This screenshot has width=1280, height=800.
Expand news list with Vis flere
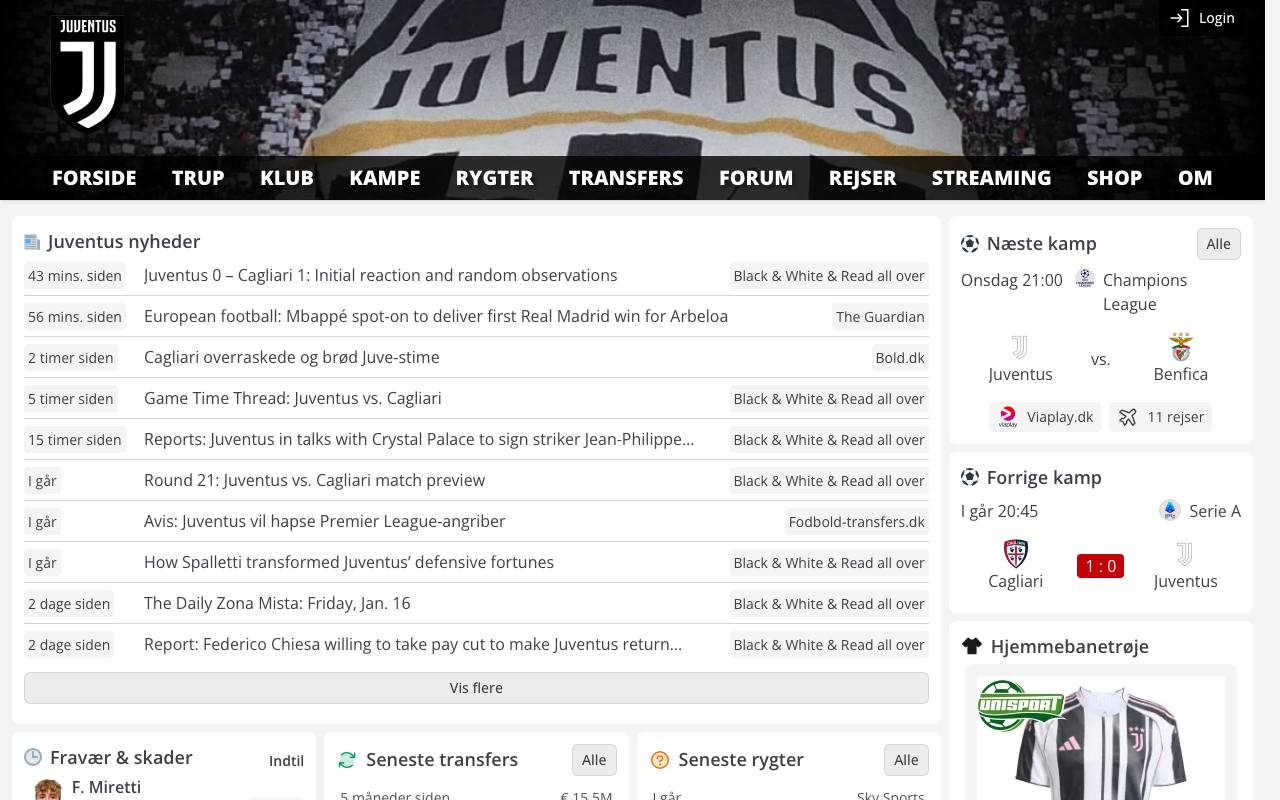pos(476,688)
